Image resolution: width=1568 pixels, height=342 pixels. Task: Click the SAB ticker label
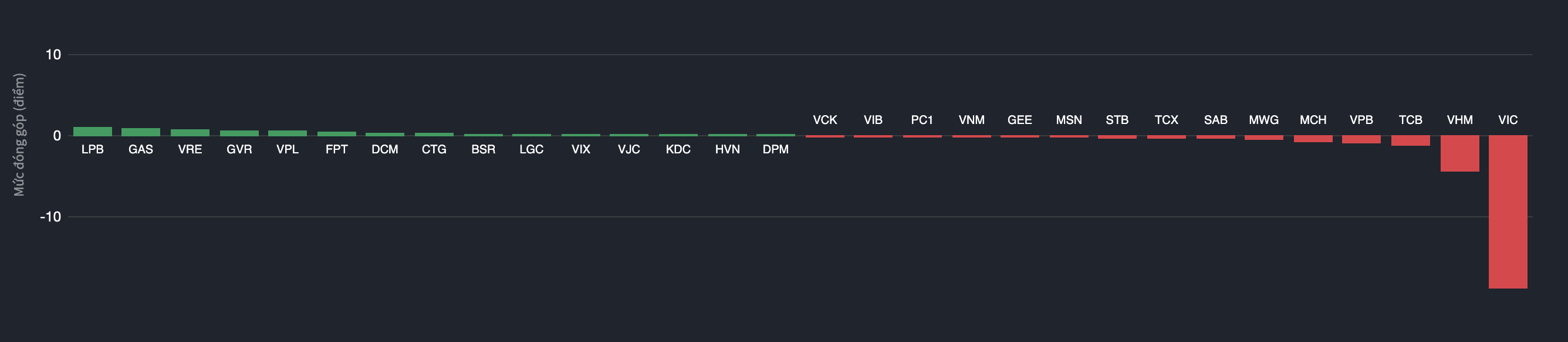1215,120
